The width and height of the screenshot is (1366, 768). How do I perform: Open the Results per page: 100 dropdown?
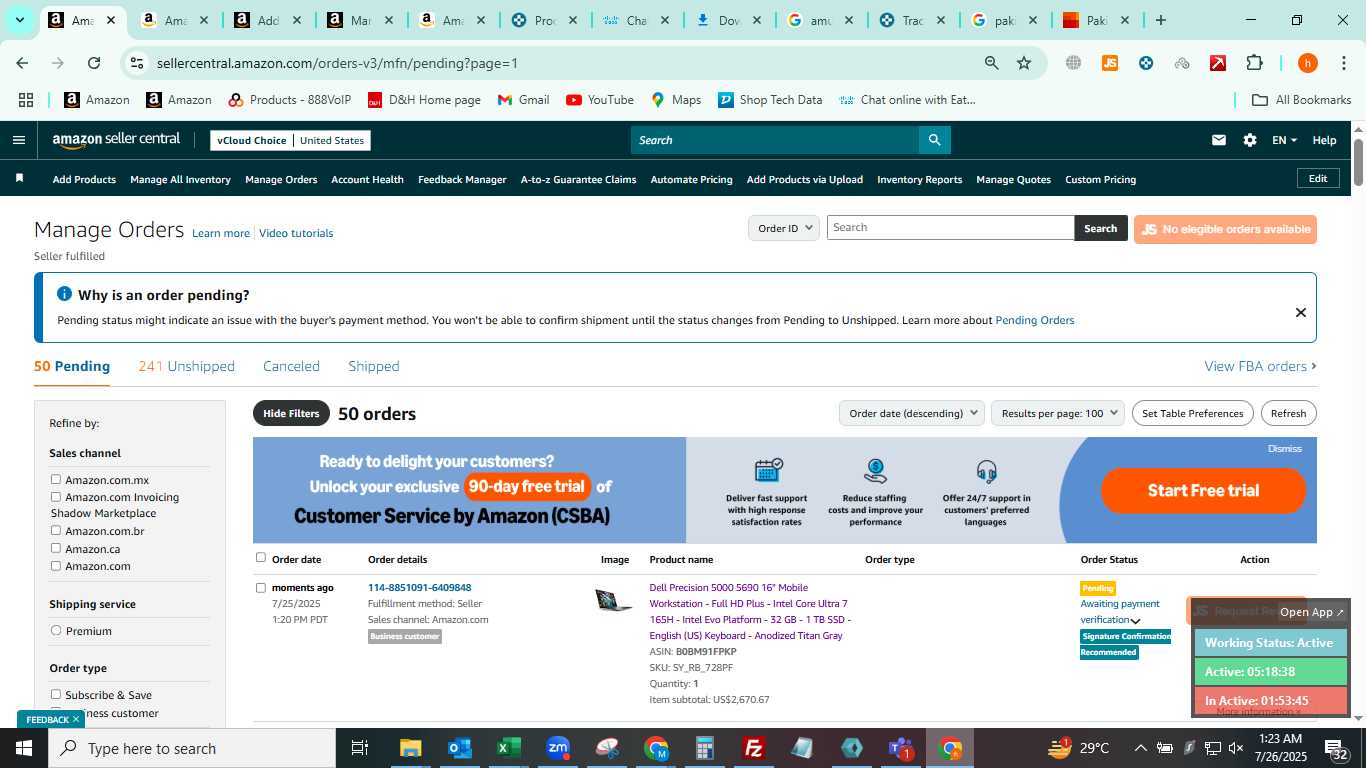click(x=1058, y=413)
